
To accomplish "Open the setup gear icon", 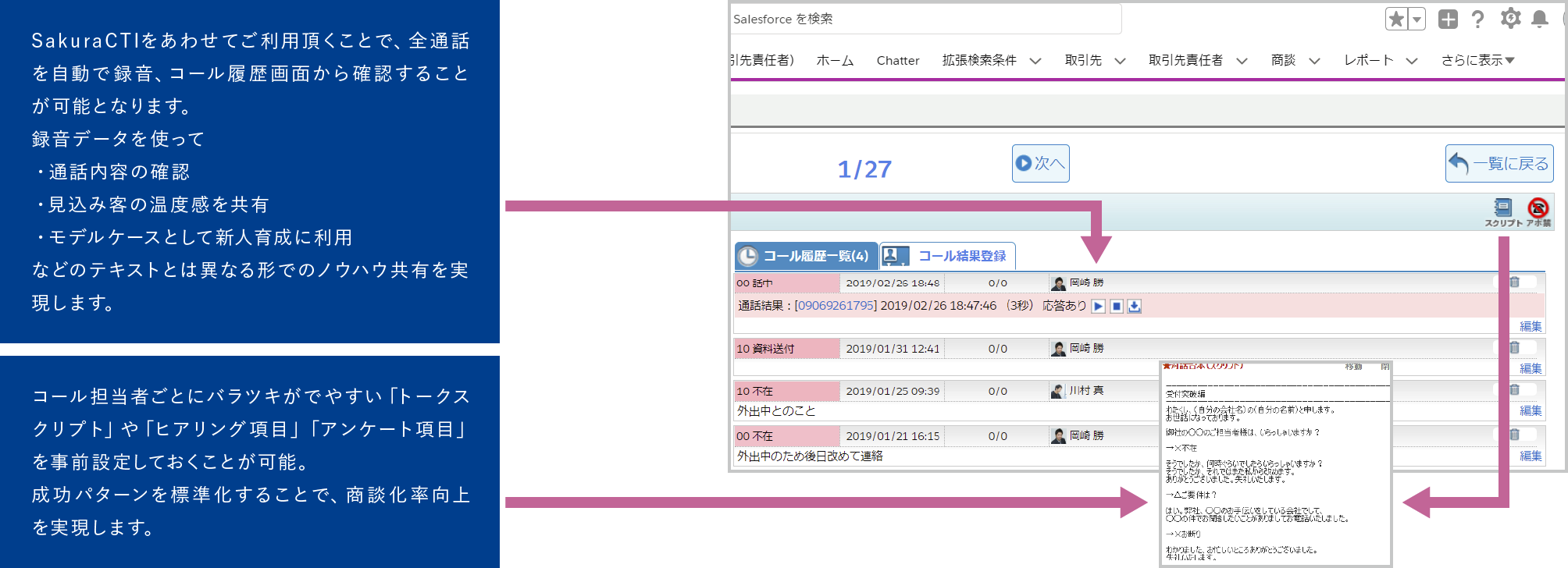I will (1511, 19).
